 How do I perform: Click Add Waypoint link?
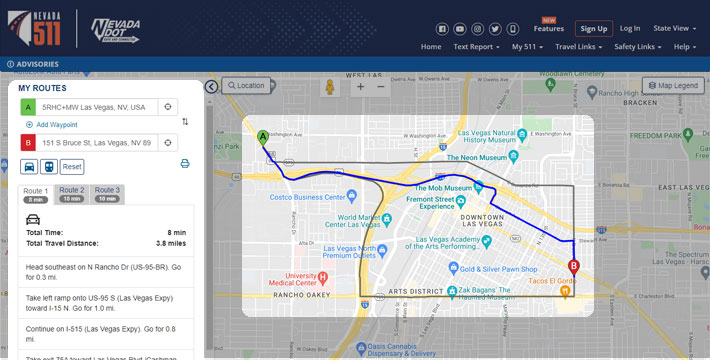[x=52, y=125]
